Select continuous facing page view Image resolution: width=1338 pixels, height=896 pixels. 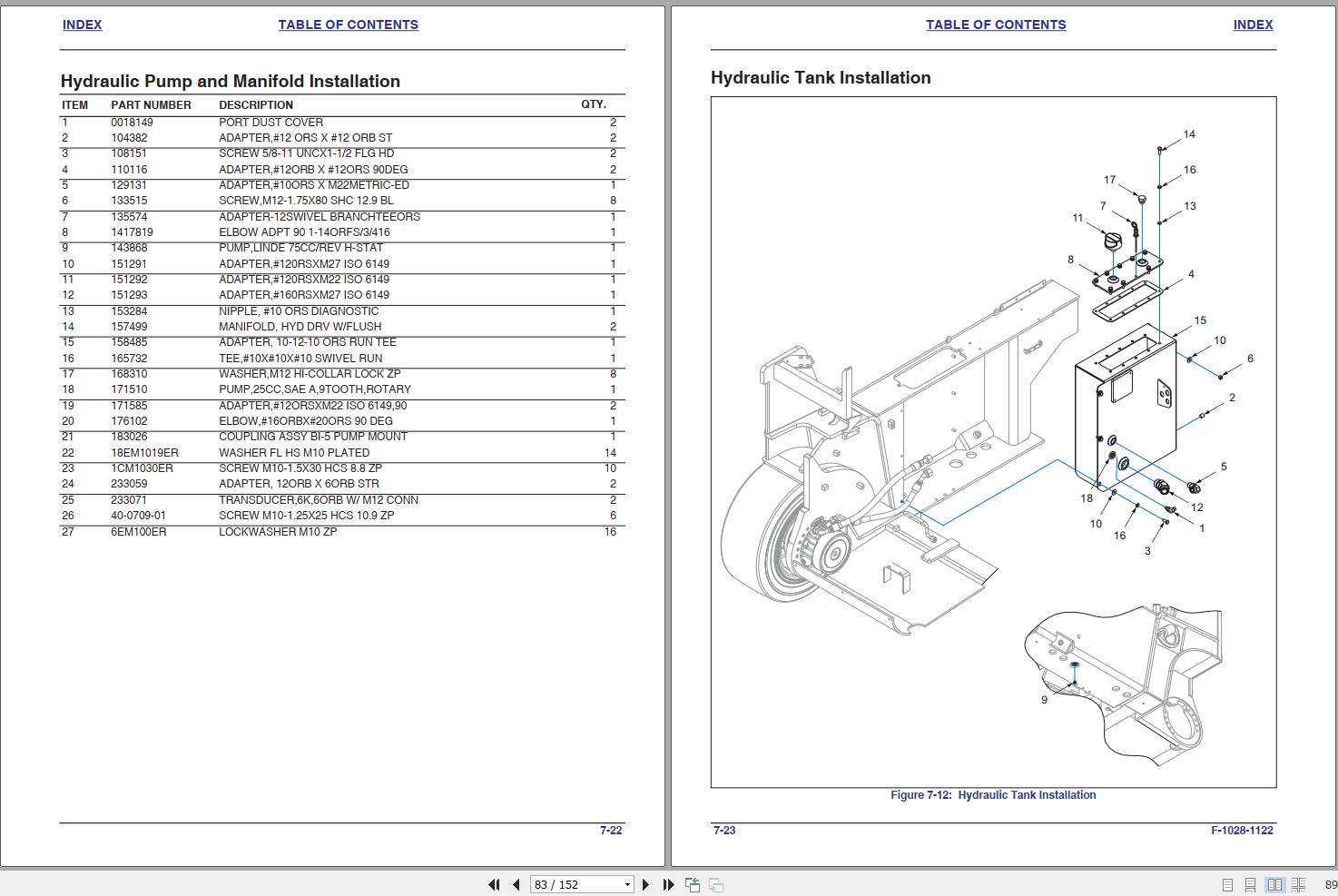1300,885
